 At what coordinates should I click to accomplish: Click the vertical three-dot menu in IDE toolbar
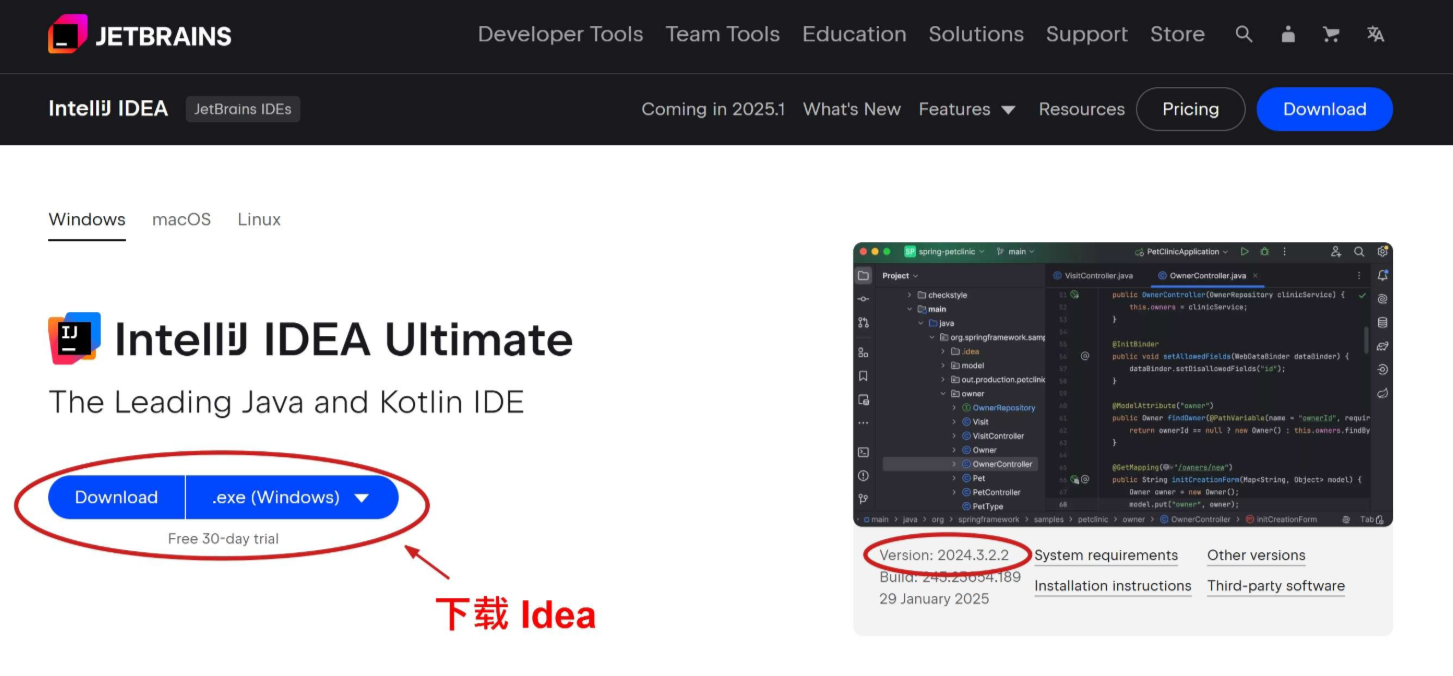[1285, 252]
